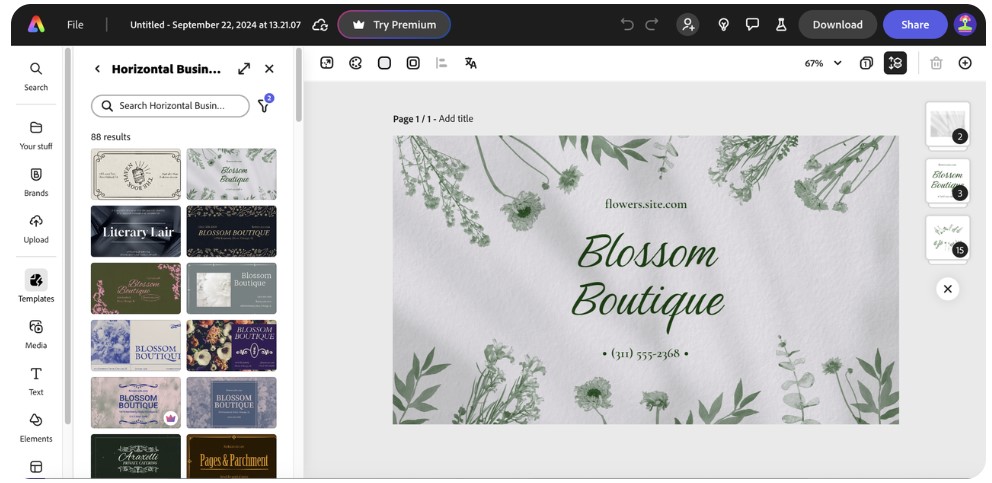992x483 pixels.
Task: Select Templates in the sidebar
Action: (36, 287)
